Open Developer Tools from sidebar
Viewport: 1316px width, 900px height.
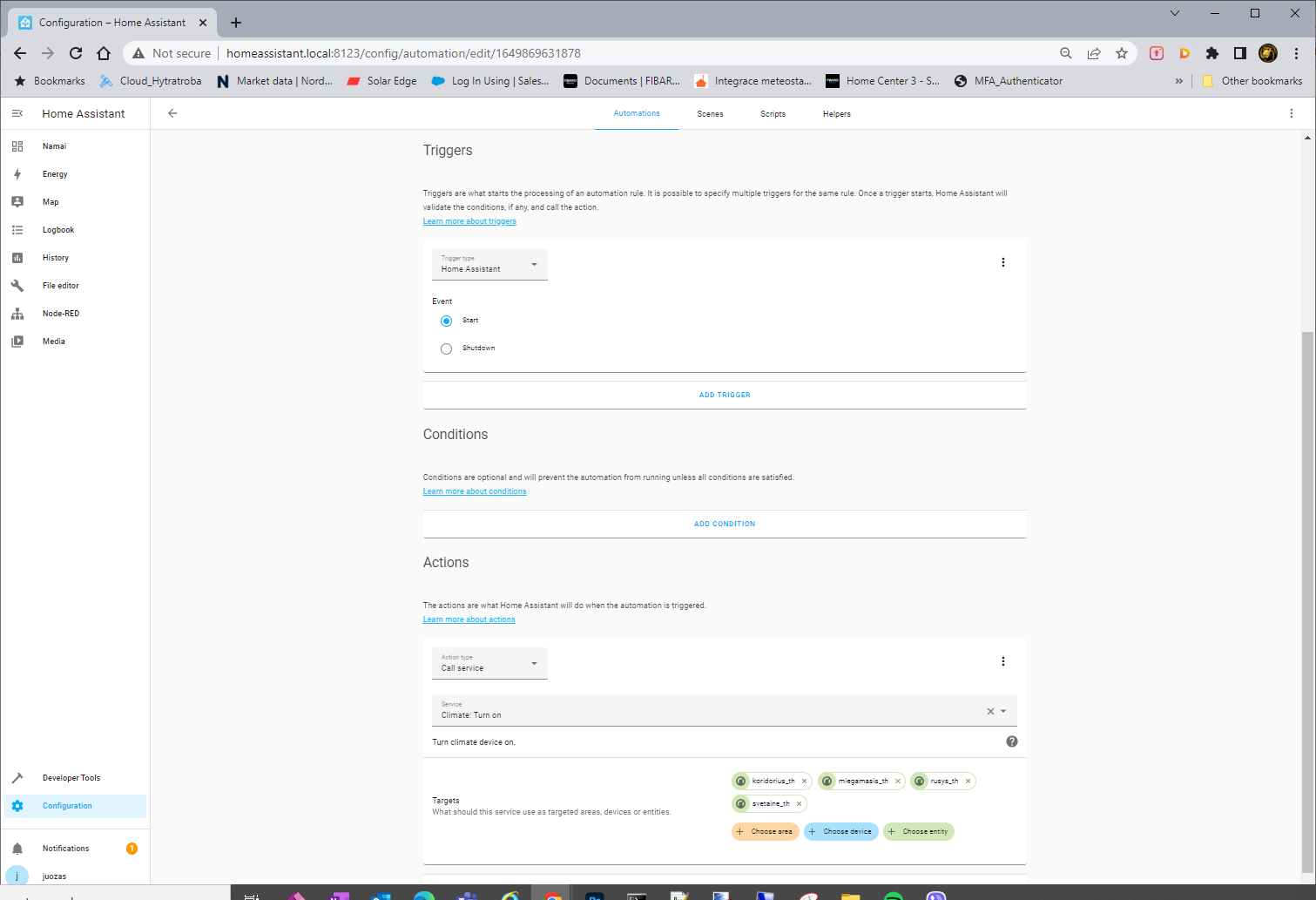(71, 777)
